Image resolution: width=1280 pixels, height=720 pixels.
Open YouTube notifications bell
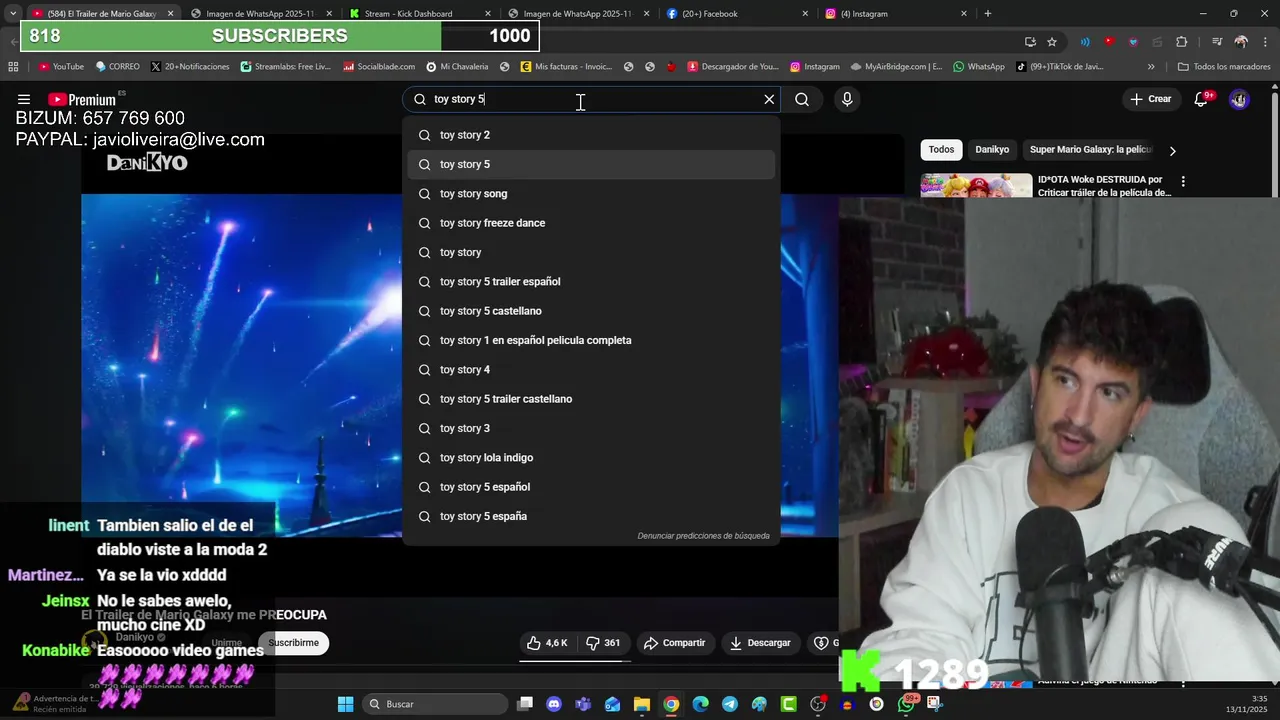click(1201, 99)
